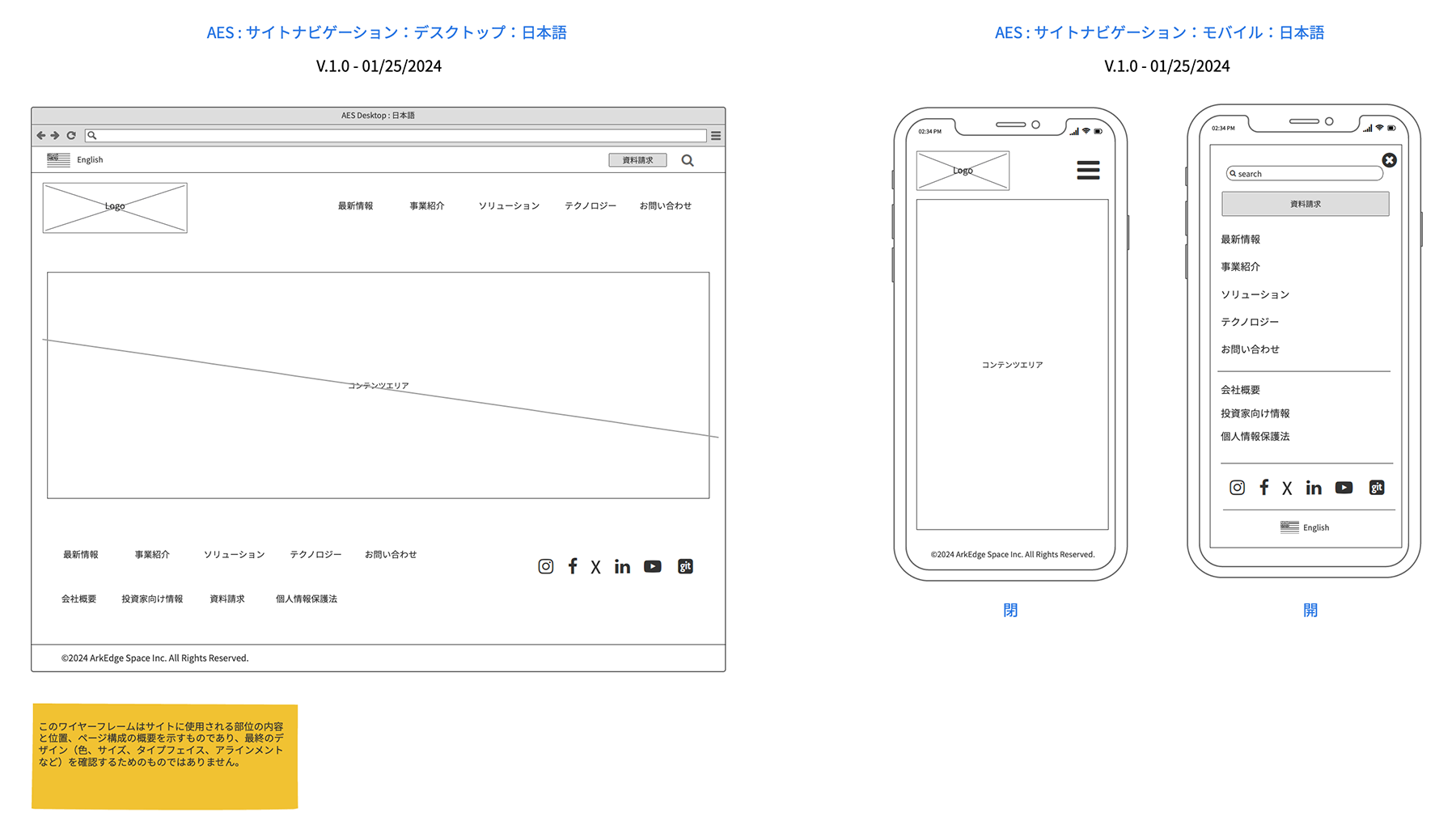Open the browser hamburger menu icon

[x=716, y=135]
